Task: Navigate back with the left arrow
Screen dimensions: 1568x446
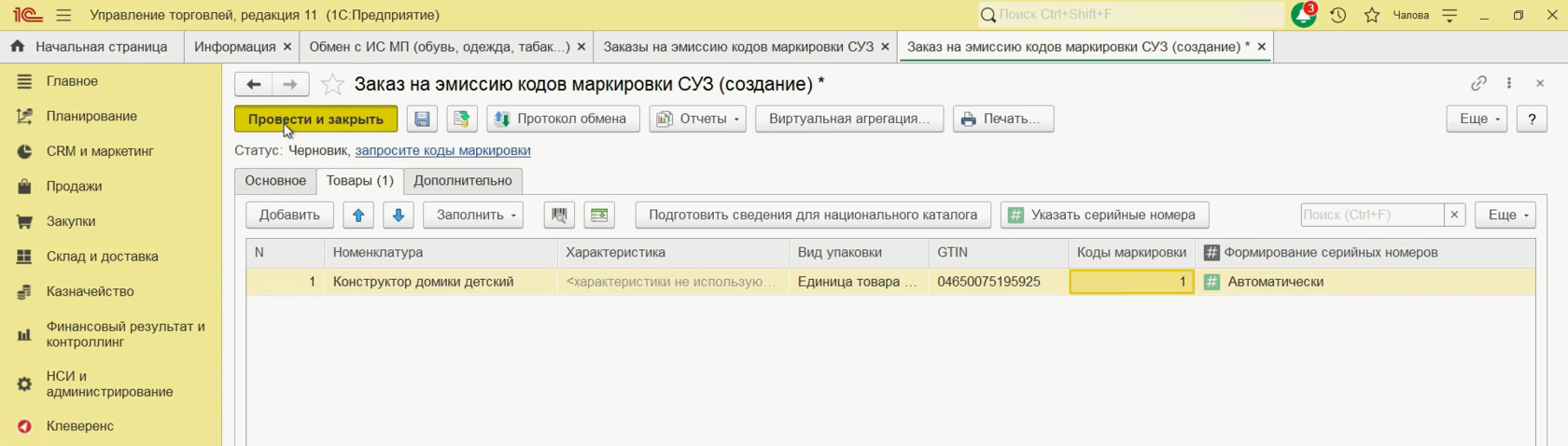Action: (253, 85)
